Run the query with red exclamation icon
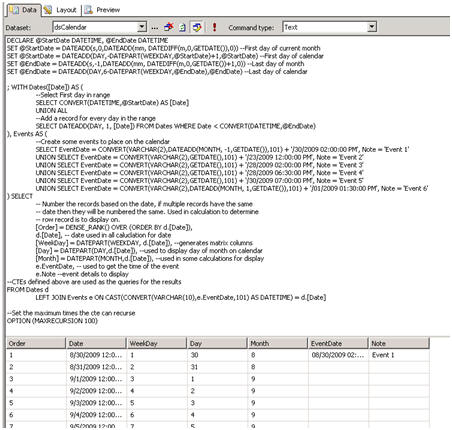 [214, 27]
